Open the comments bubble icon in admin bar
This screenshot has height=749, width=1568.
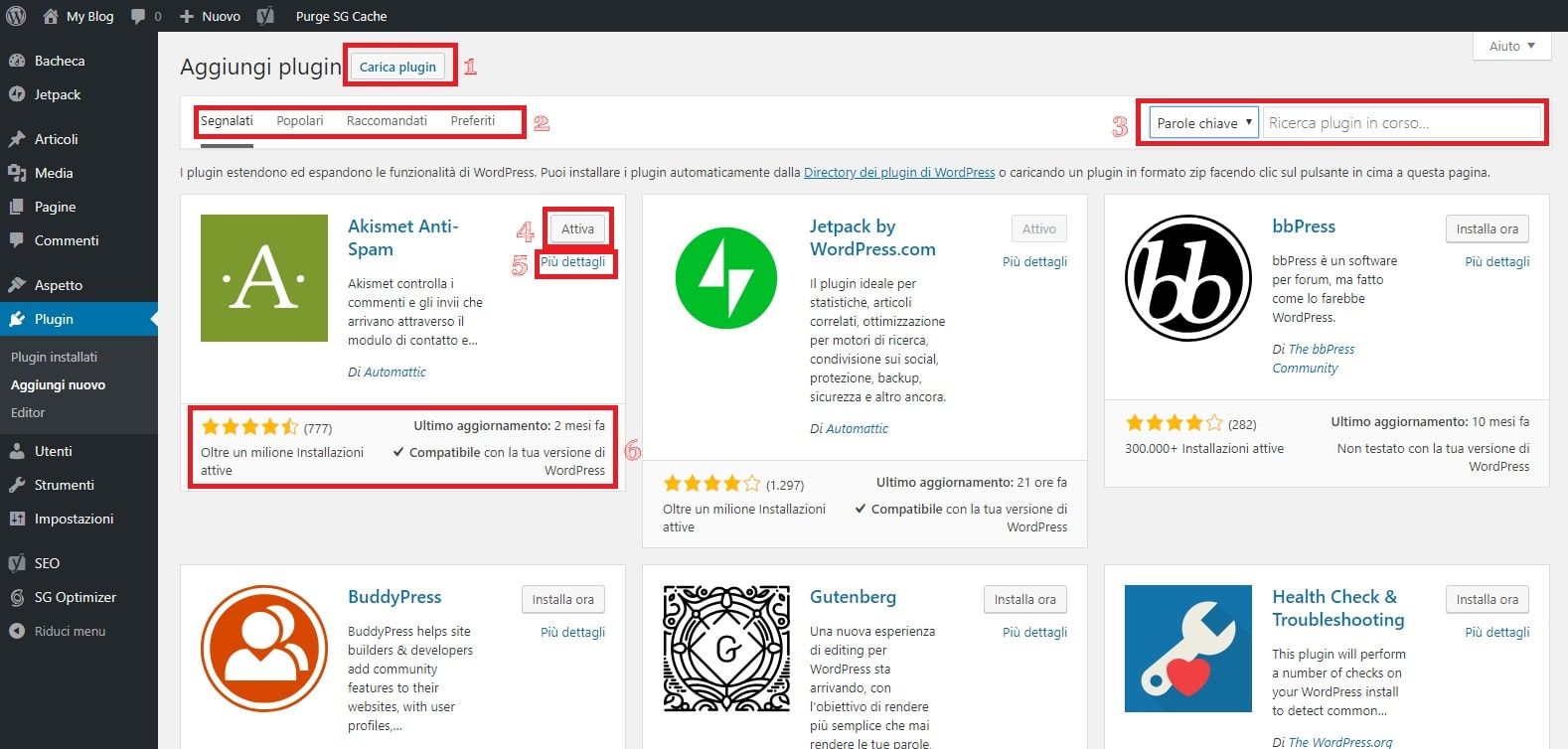click(x=139, y=16)
